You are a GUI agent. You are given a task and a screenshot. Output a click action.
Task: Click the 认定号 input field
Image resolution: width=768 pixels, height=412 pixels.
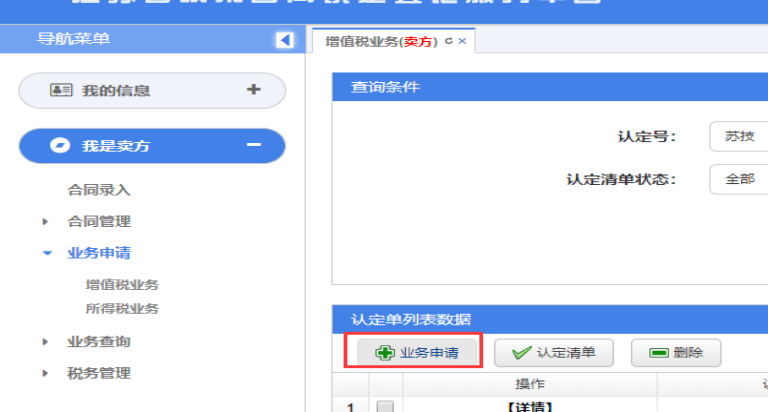[x=738, y=137]
